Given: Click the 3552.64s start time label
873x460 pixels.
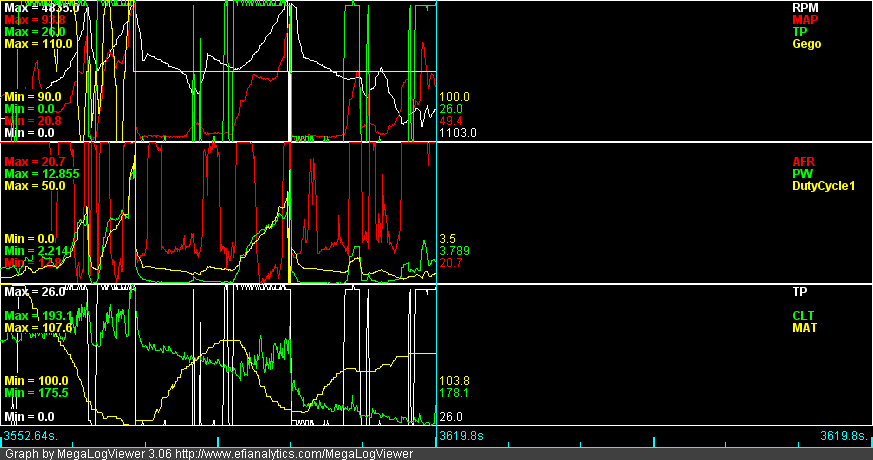Looking at the screenshot, I should pyautogui.click(x=30, y=436).
